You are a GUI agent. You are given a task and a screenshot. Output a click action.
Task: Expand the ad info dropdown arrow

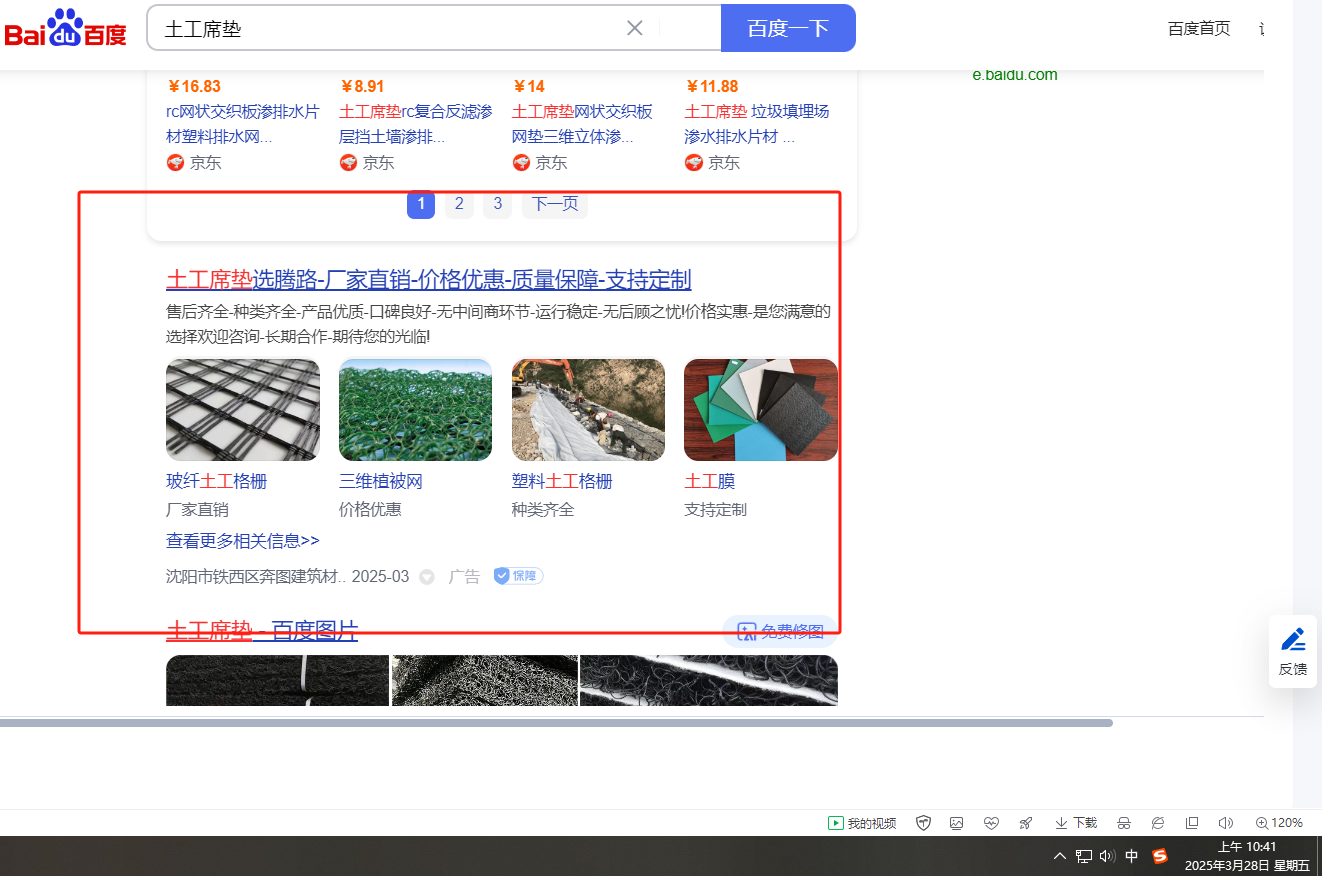pos(427,577)
